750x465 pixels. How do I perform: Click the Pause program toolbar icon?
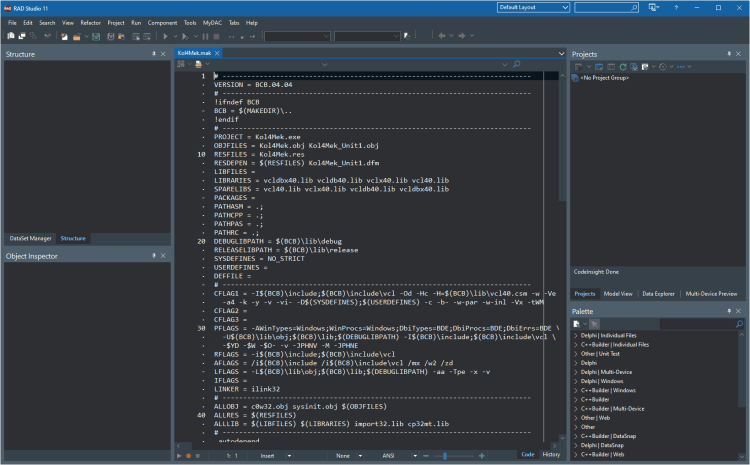pos(205,36)
